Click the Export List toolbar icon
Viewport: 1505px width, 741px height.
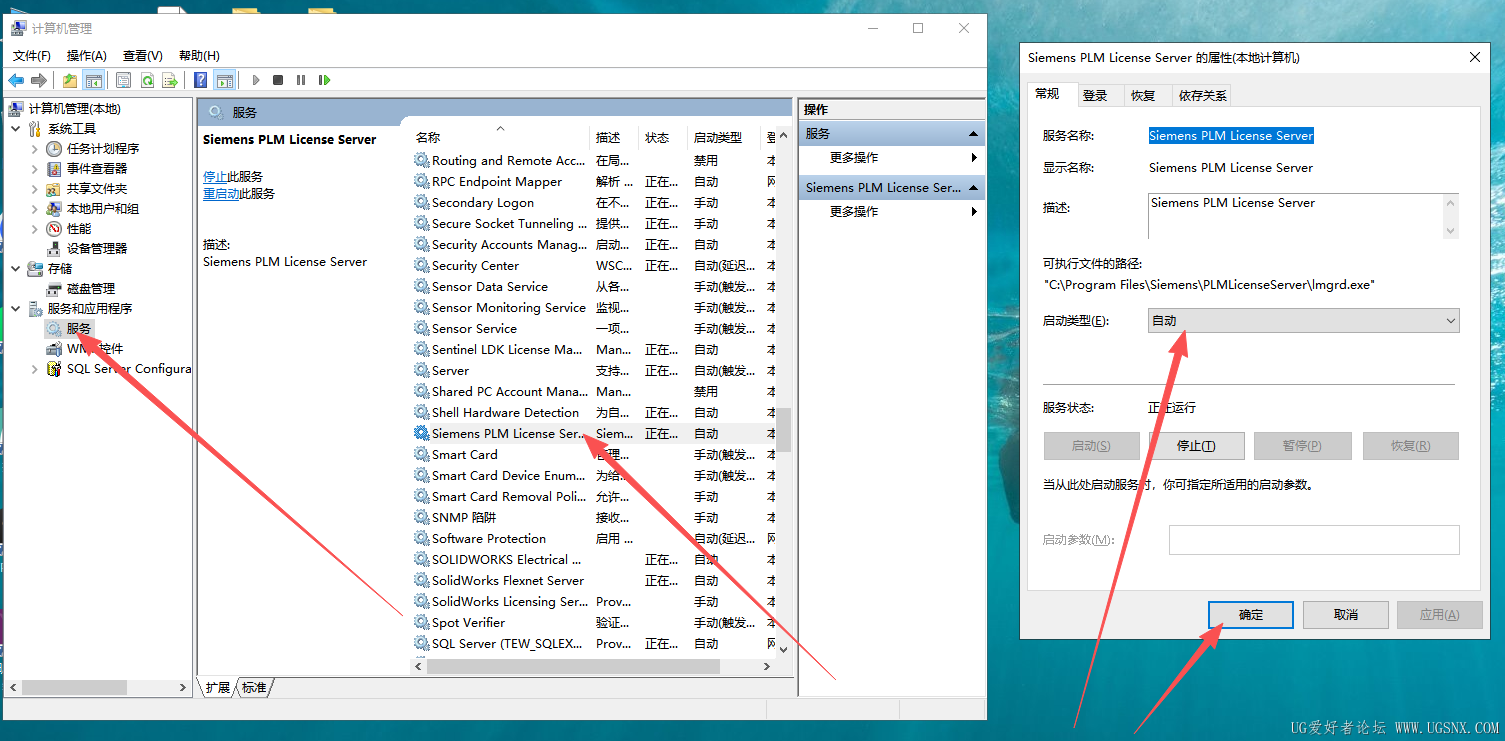click(x=170, y=80)
